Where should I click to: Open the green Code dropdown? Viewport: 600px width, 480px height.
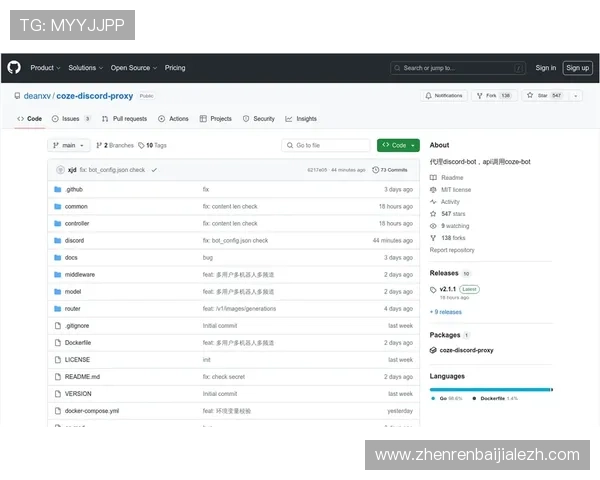tap(398, 145)
